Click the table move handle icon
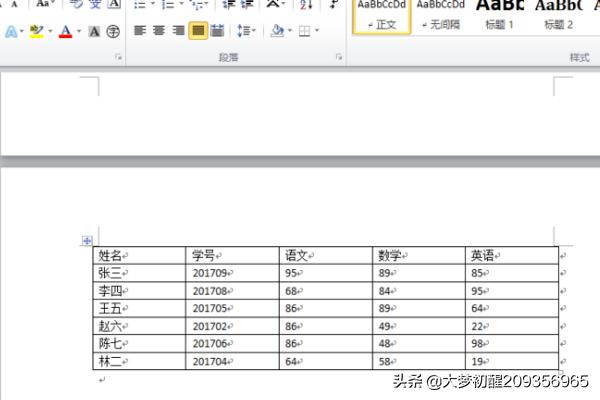Image resolution: width=600 pixels, height=400 pixels. tap(87, 241)
